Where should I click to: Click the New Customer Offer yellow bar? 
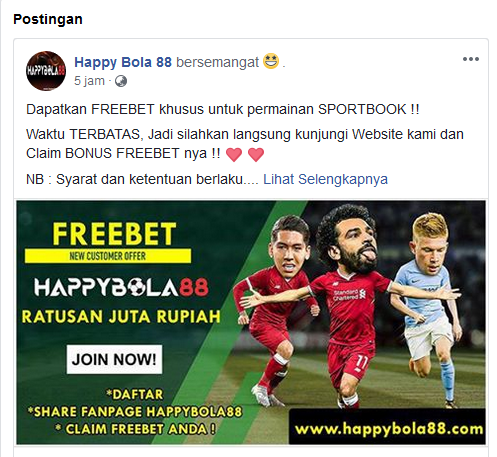[108, 256]
